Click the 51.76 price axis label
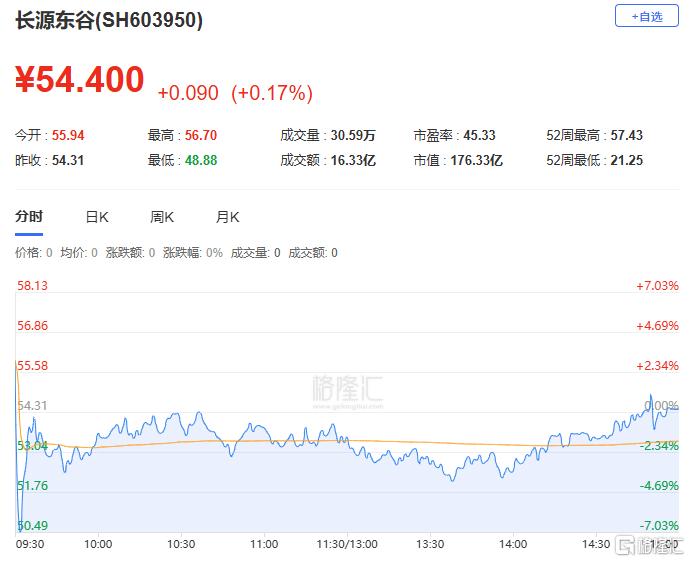This screenshot has width=690, height=562. [x=32, y=485]
